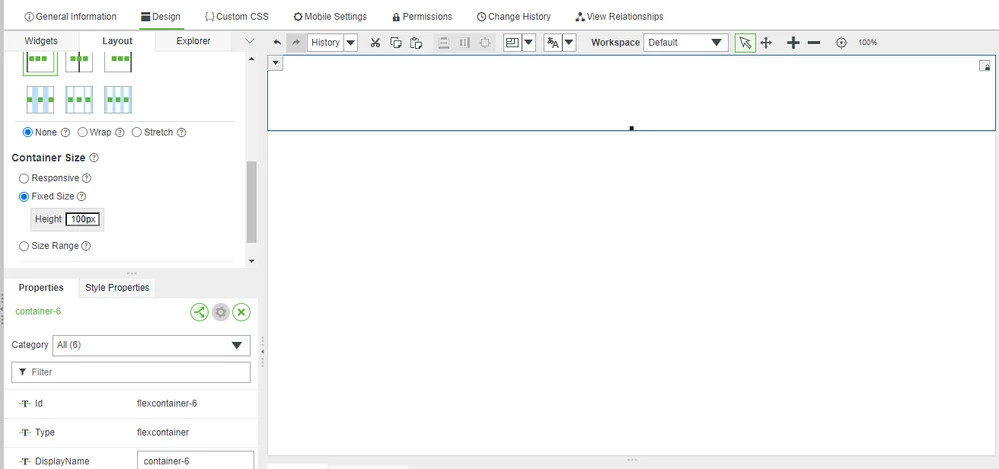Image resolution: width=999 pixels, height=469 pixels.
Task: Cut the selection with the scissors icon
Action: point(375,43)
